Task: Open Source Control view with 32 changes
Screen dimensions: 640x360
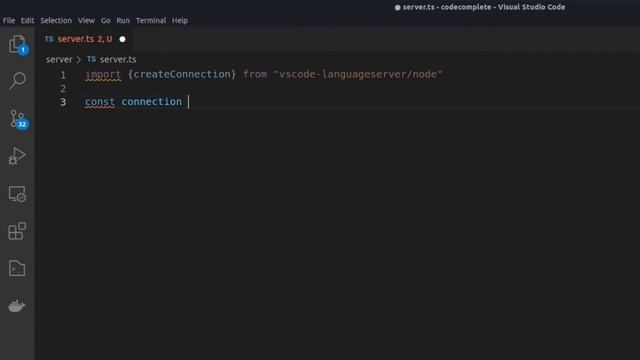Action: (x=18, y=119)
